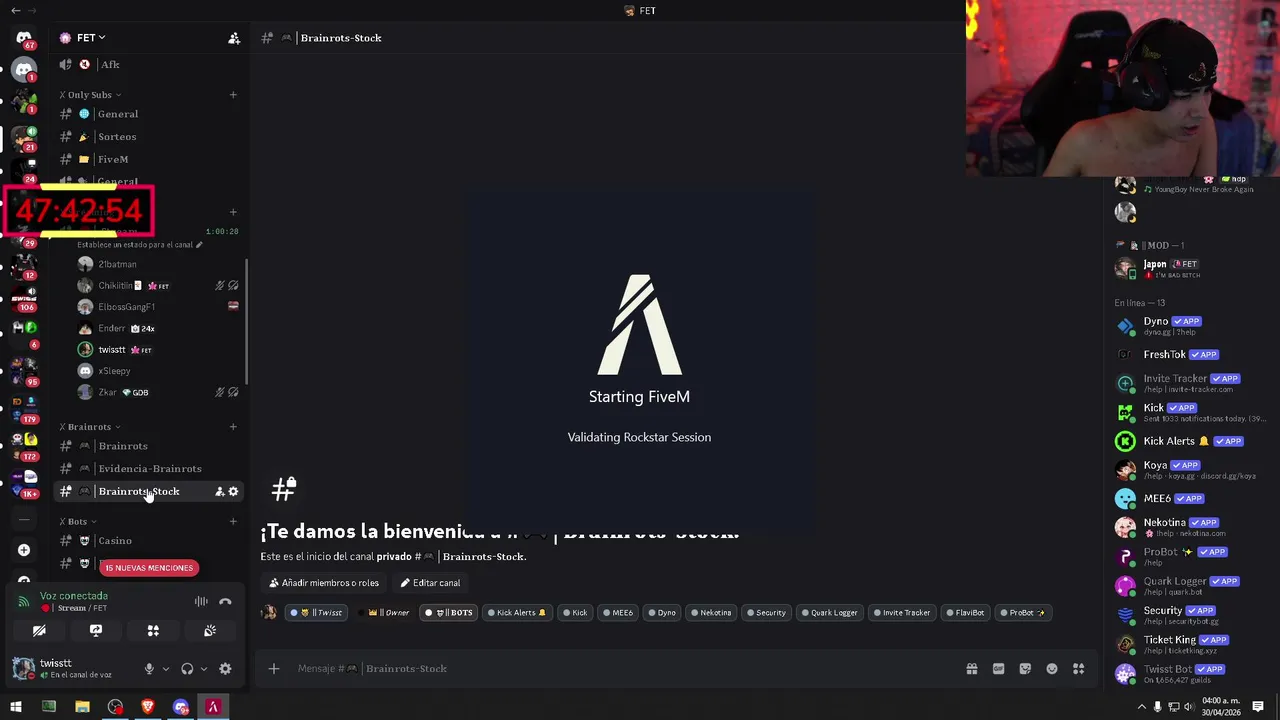Screen dimensions: 1280x720
Task: Open the Windows Start menu
Action: [x=16, y=707]
